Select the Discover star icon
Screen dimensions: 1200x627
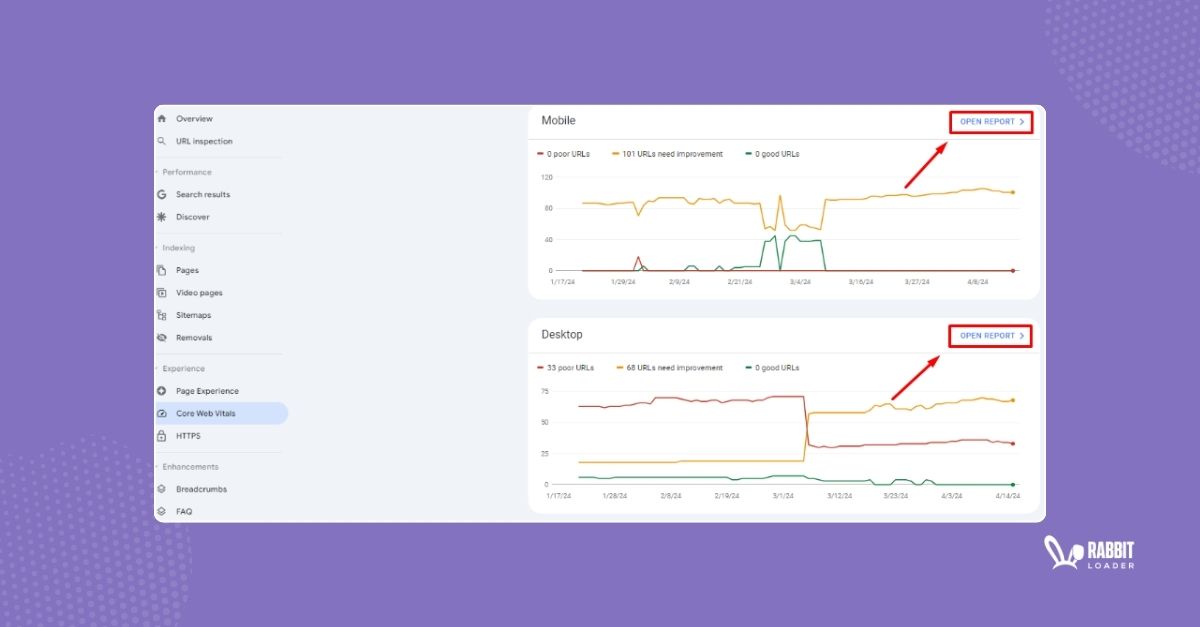coord(162,216)
